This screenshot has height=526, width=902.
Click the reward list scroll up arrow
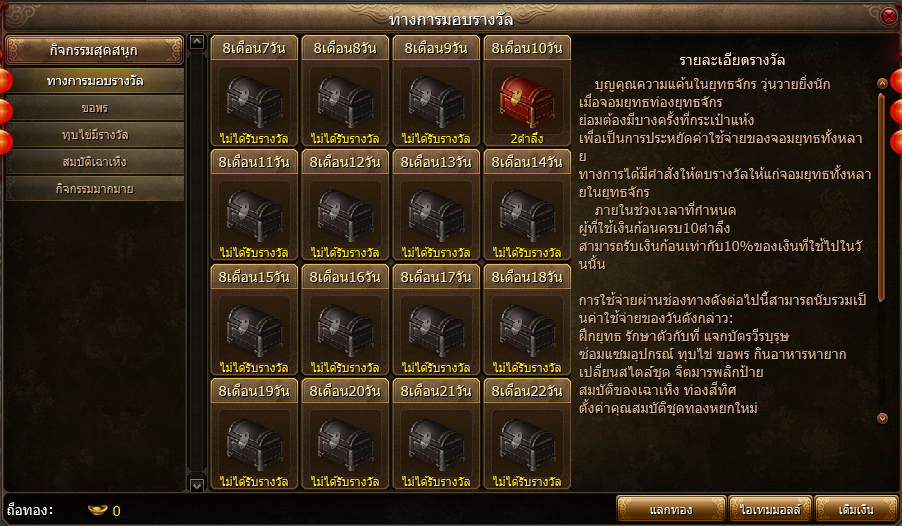tap(197, 42)
